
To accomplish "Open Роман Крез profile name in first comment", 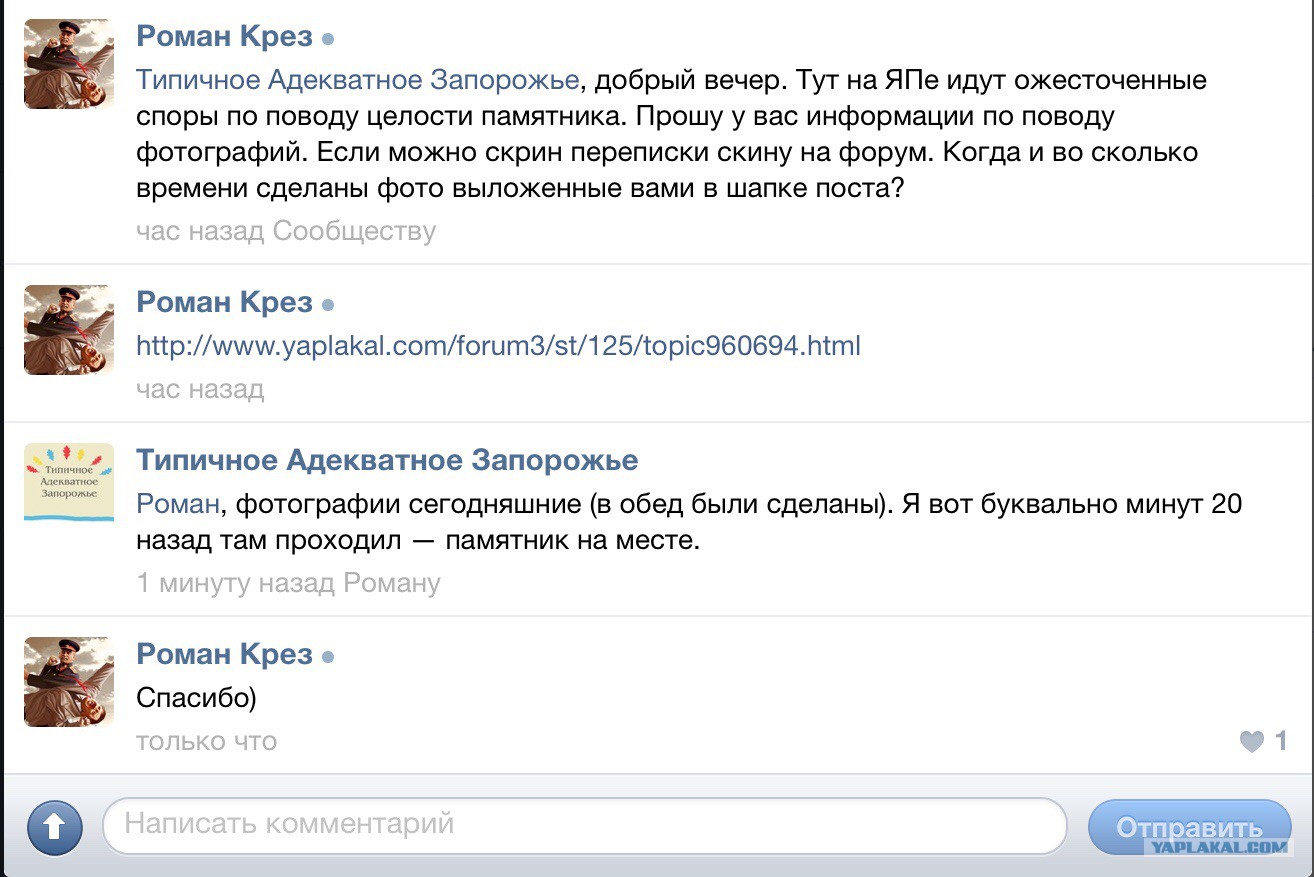I will click(x=224, y=37).
